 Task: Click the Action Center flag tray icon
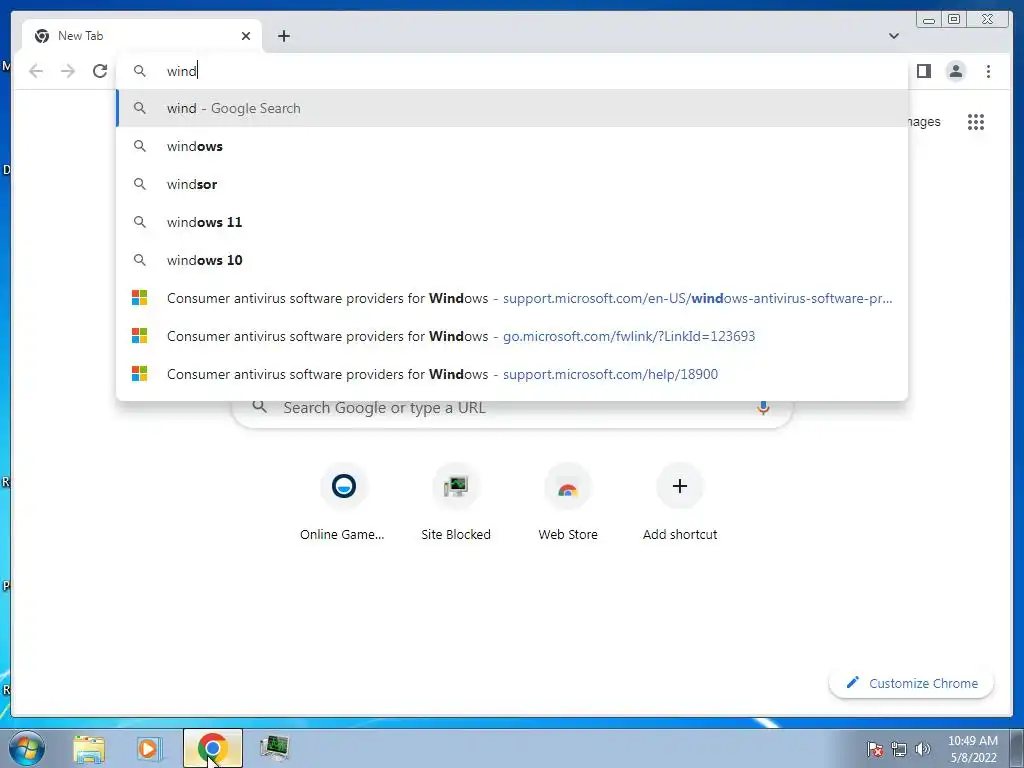click(x=875, y=749)
